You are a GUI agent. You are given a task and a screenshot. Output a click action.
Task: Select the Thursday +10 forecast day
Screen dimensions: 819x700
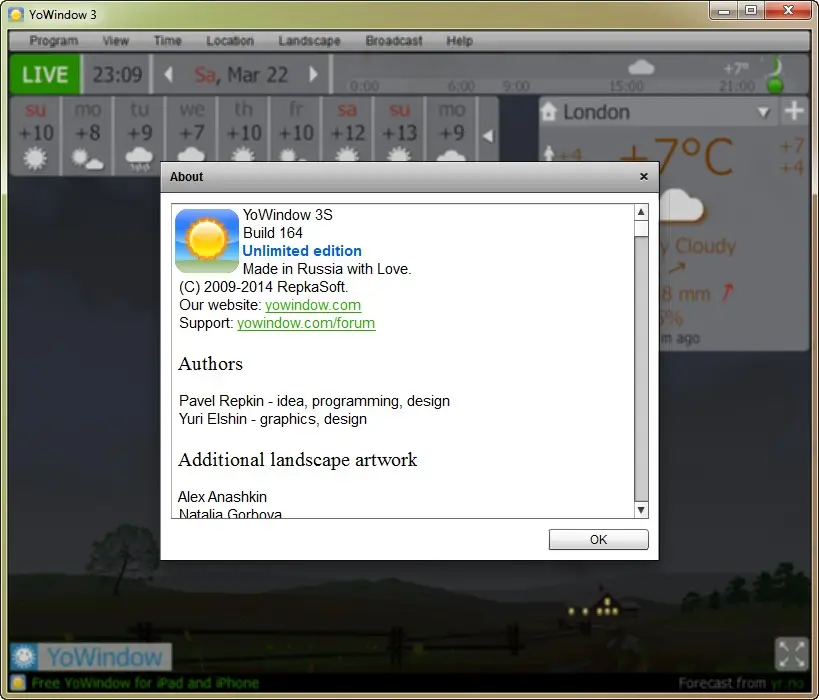click(x=244, y=131)
